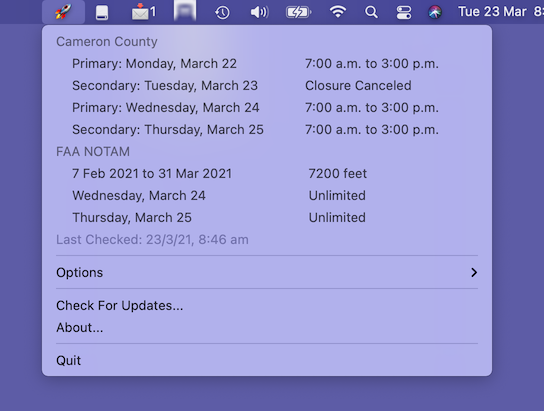Open the Wi-Fi menu
Image resolution: width=544 pixels, height=411 pixels.
pyautogui.click(x=338, y=12)
